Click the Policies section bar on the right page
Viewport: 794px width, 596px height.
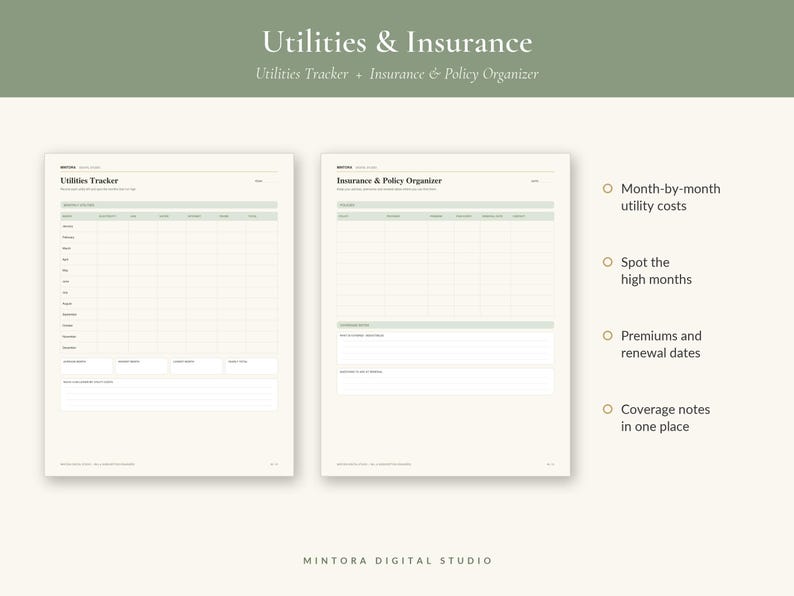click(446, 205)
